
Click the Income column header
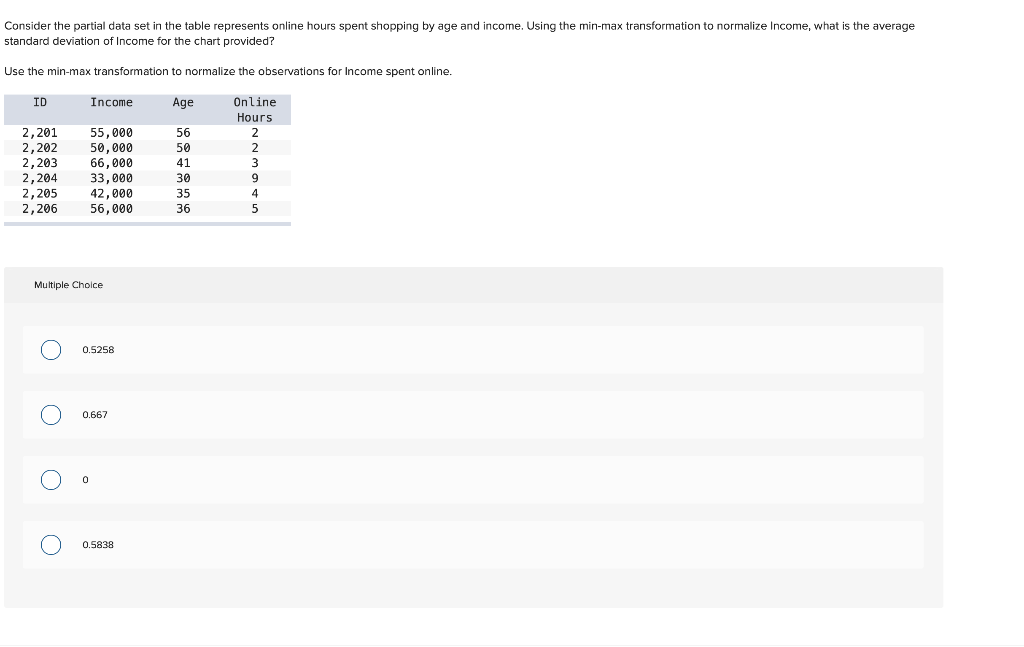tap(111, 101)
